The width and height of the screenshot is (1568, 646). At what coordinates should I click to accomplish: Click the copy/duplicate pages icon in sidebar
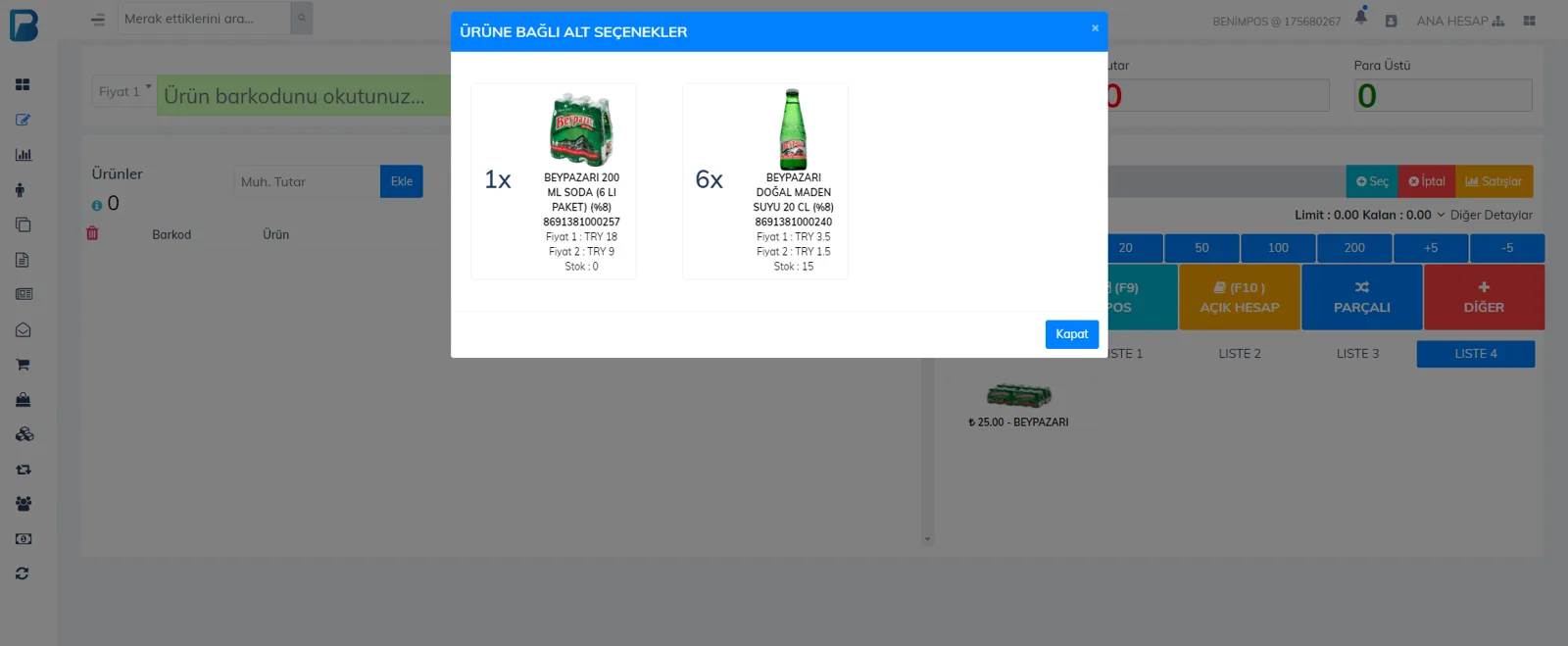[23, 224]
